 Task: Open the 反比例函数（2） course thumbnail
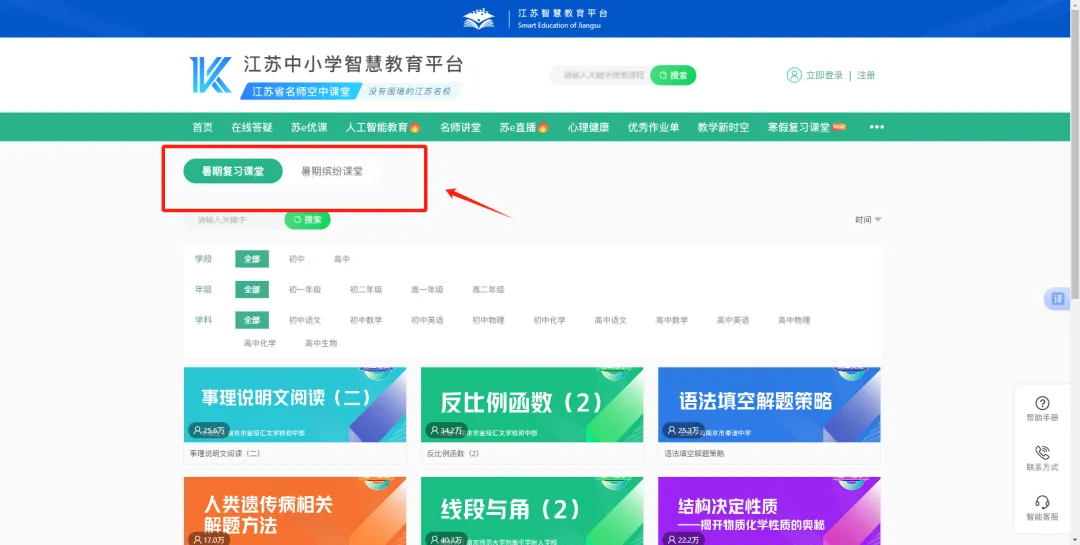[531, 404]
